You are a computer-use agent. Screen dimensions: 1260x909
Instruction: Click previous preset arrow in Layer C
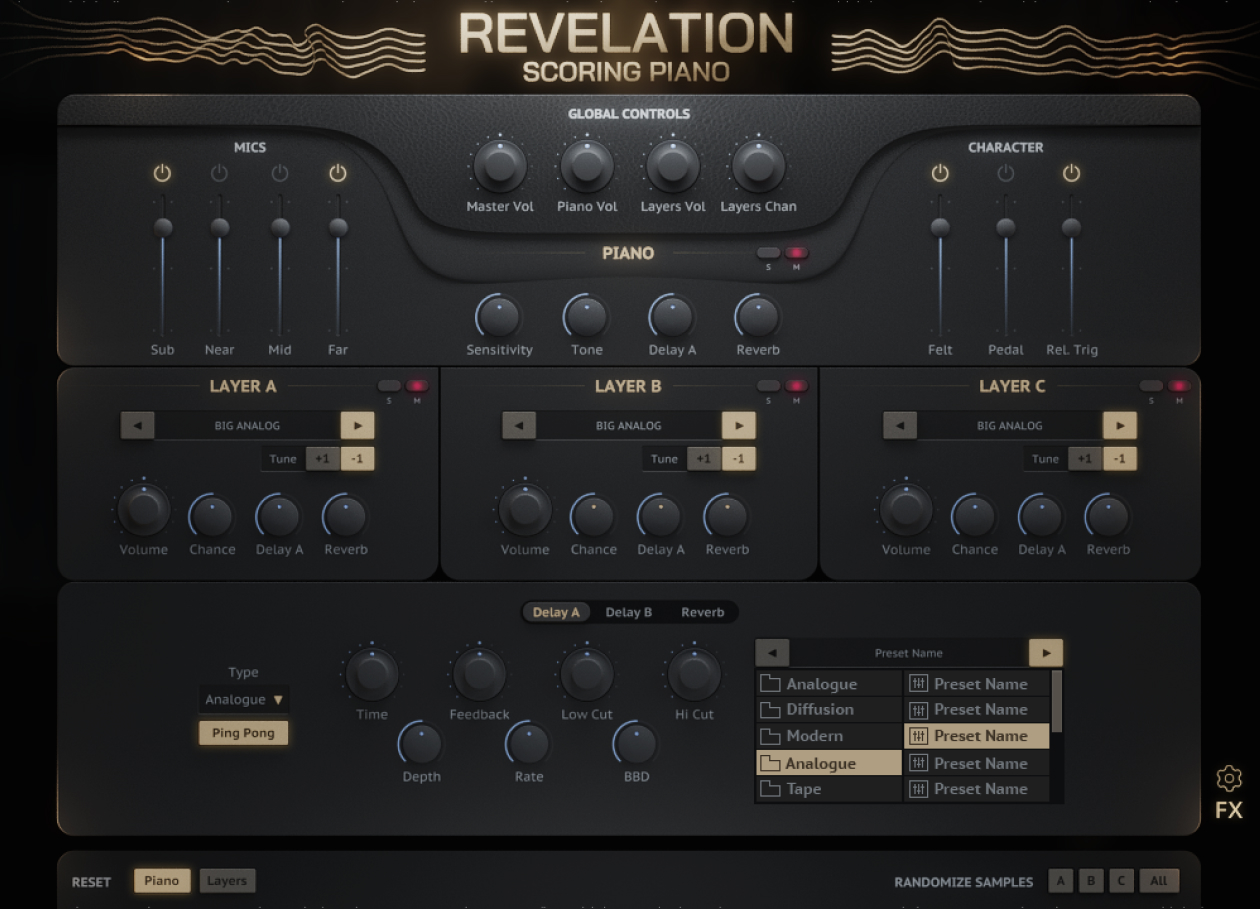900,425
